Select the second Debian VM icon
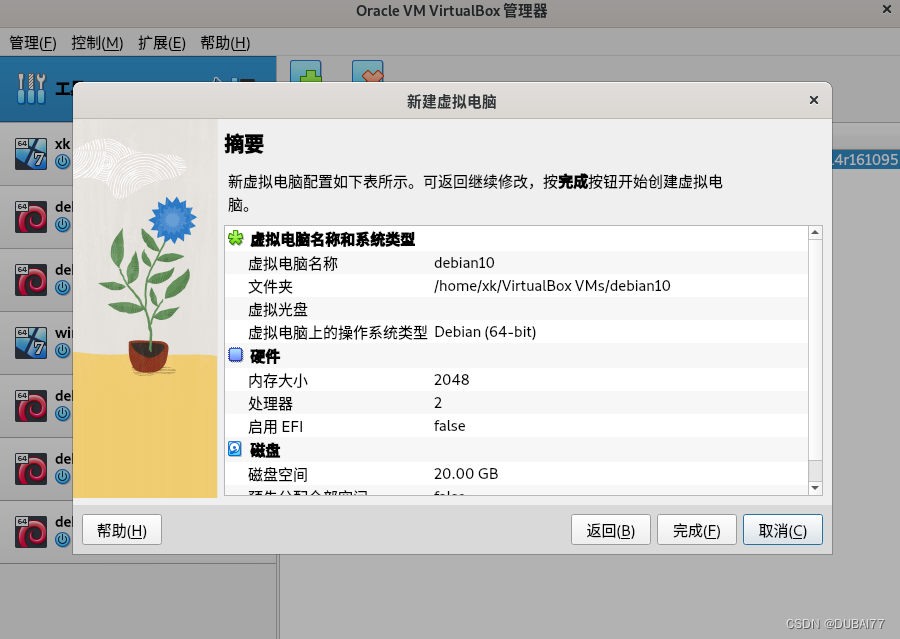Viewport: 900px width, 639px height. tap(31, 280)
